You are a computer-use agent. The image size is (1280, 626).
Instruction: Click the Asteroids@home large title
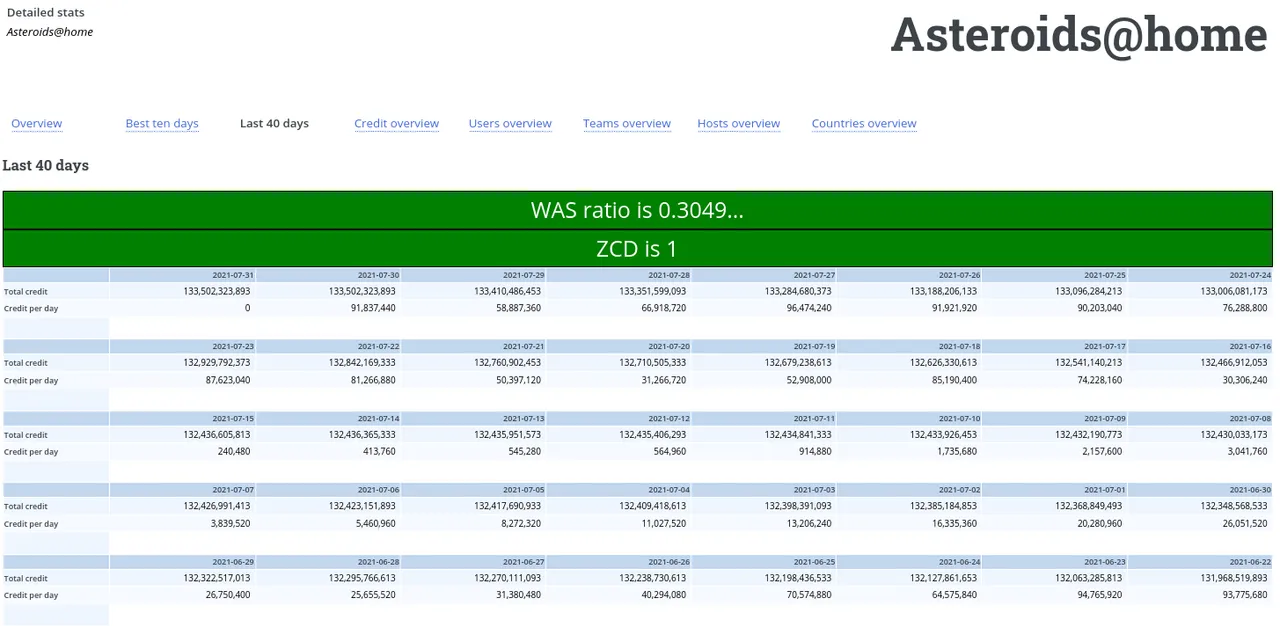point(1079,35)
